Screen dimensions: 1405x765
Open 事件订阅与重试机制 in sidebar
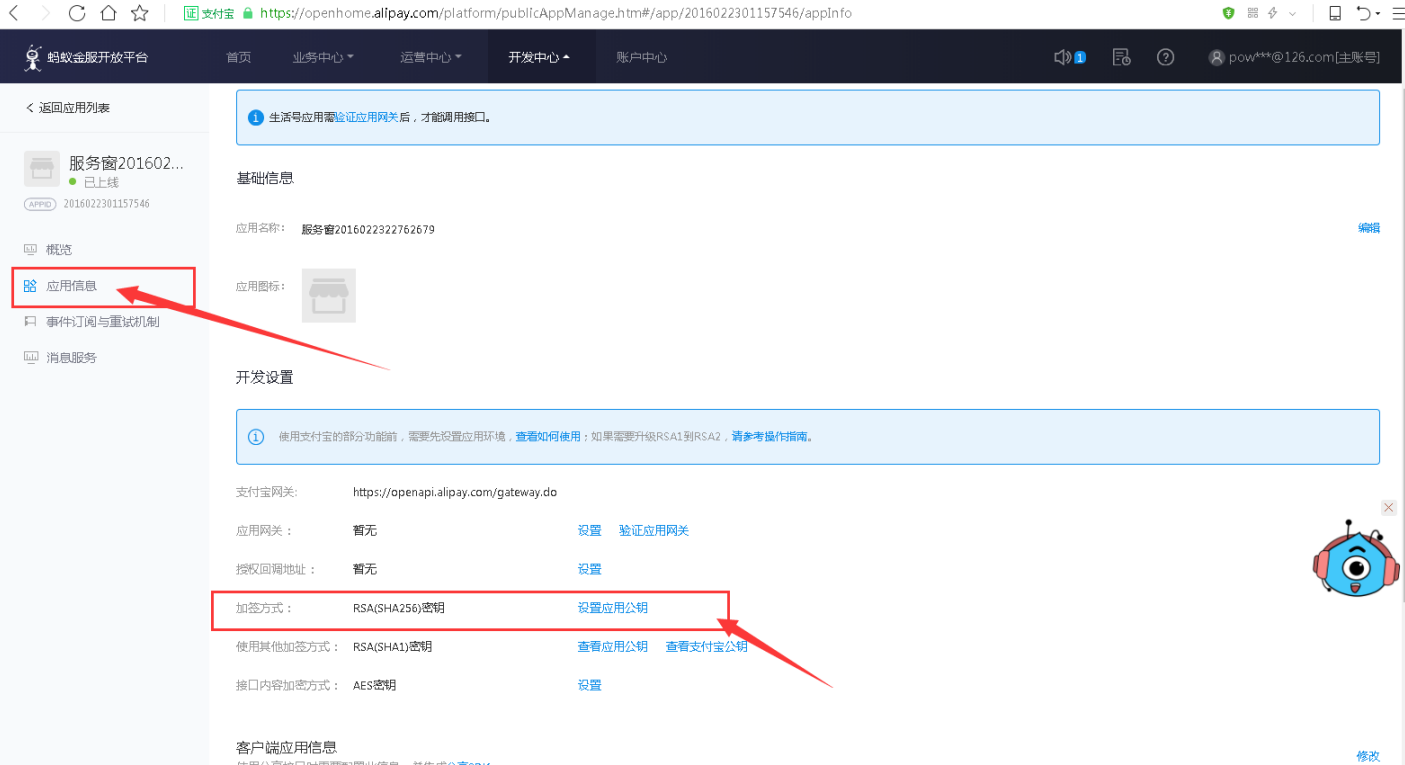click(x=103, y=322)
